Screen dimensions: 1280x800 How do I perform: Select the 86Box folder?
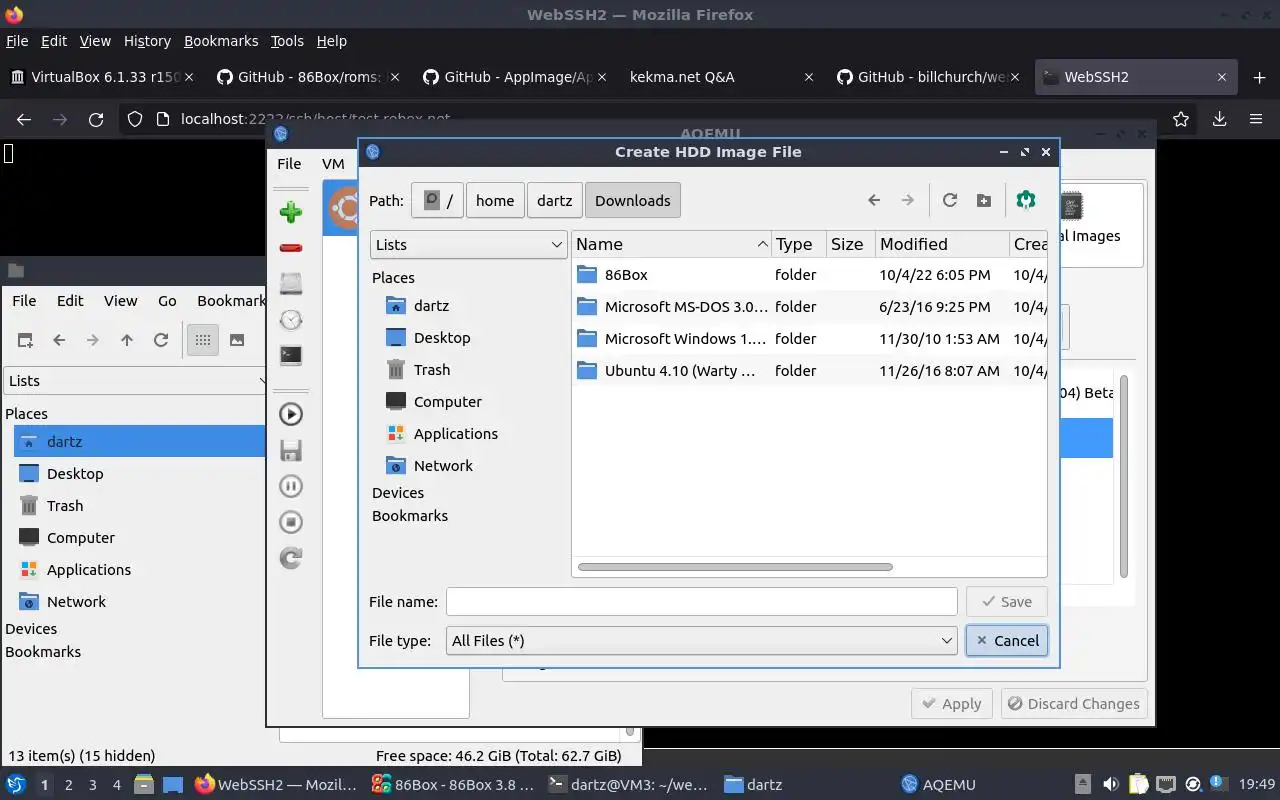tap(626, 274)
